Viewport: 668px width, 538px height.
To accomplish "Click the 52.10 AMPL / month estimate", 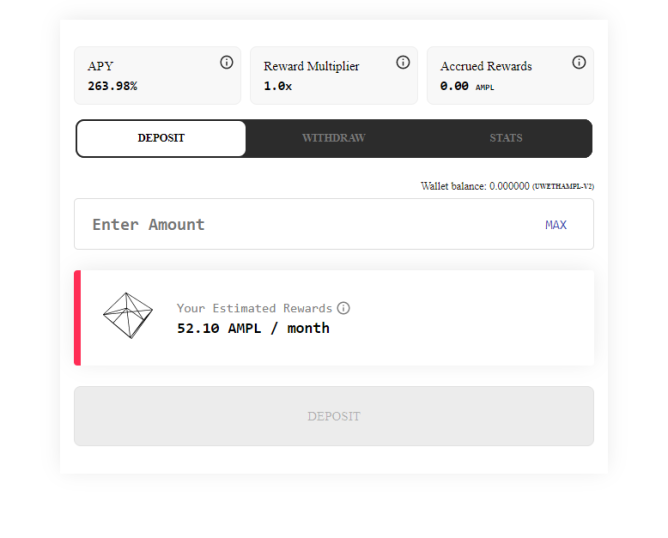I will click(253, 328).
